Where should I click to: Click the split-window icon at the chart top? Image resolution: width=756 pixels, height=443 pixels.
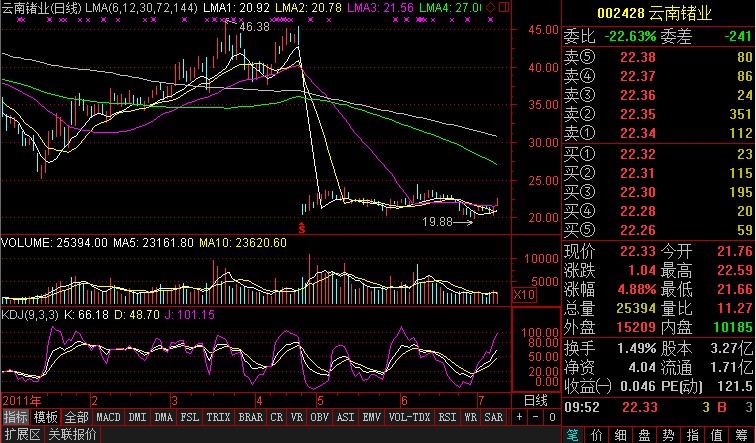(x=503, y=7)
